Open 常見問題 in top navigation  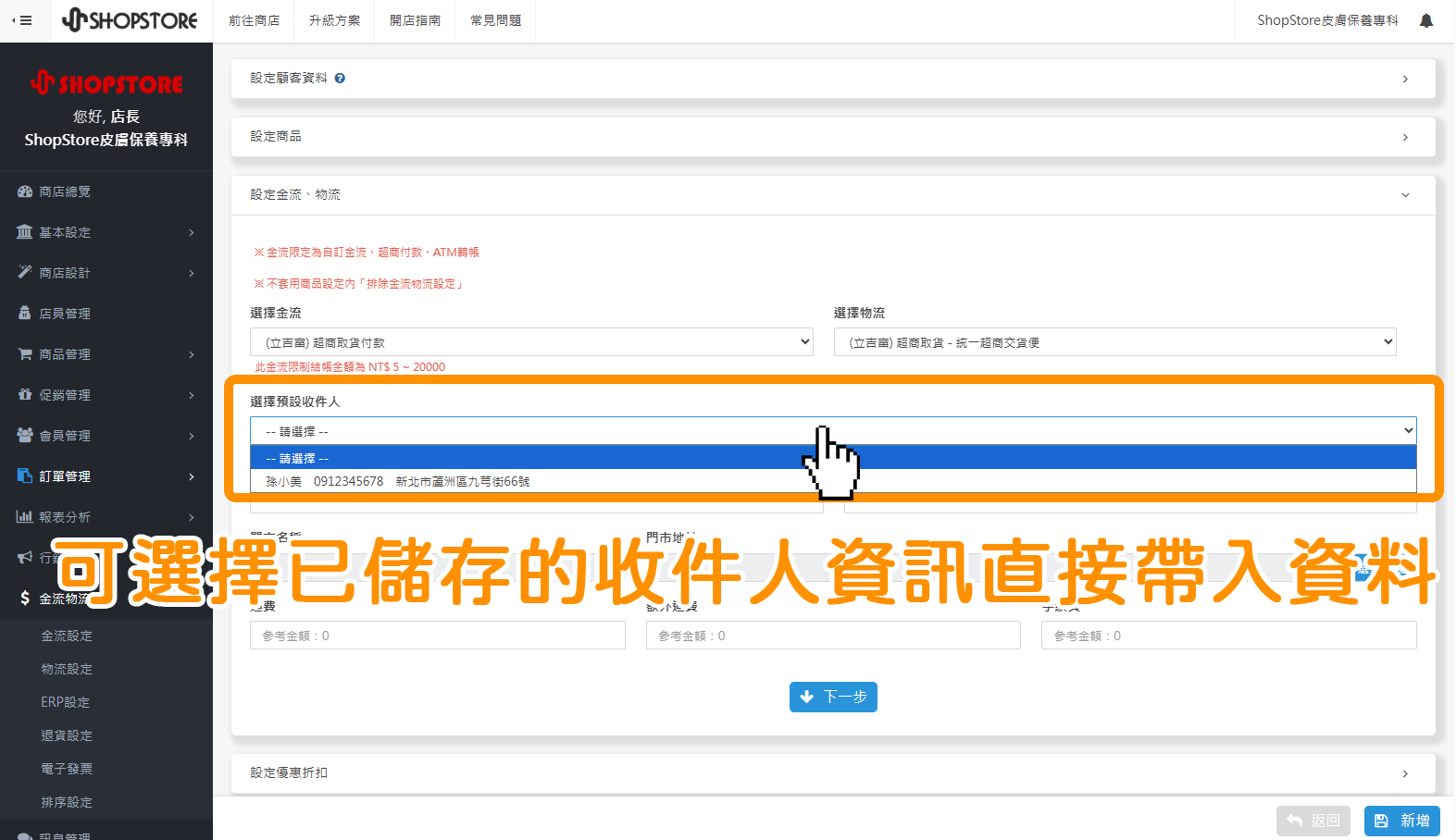pos(495,20)
